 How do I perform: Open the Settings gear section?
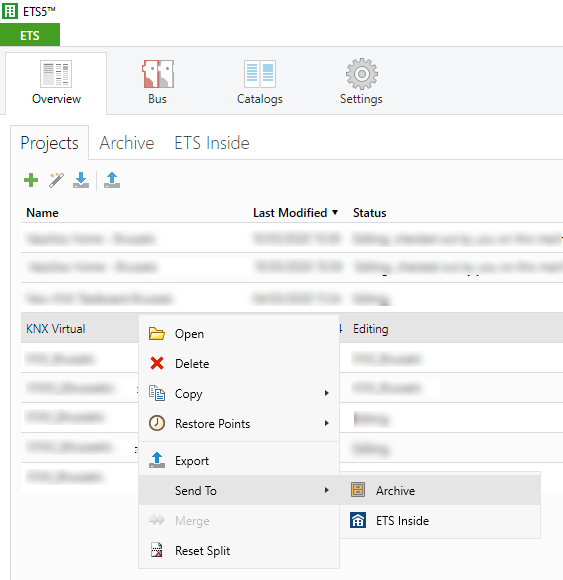(x=361, y=82)
